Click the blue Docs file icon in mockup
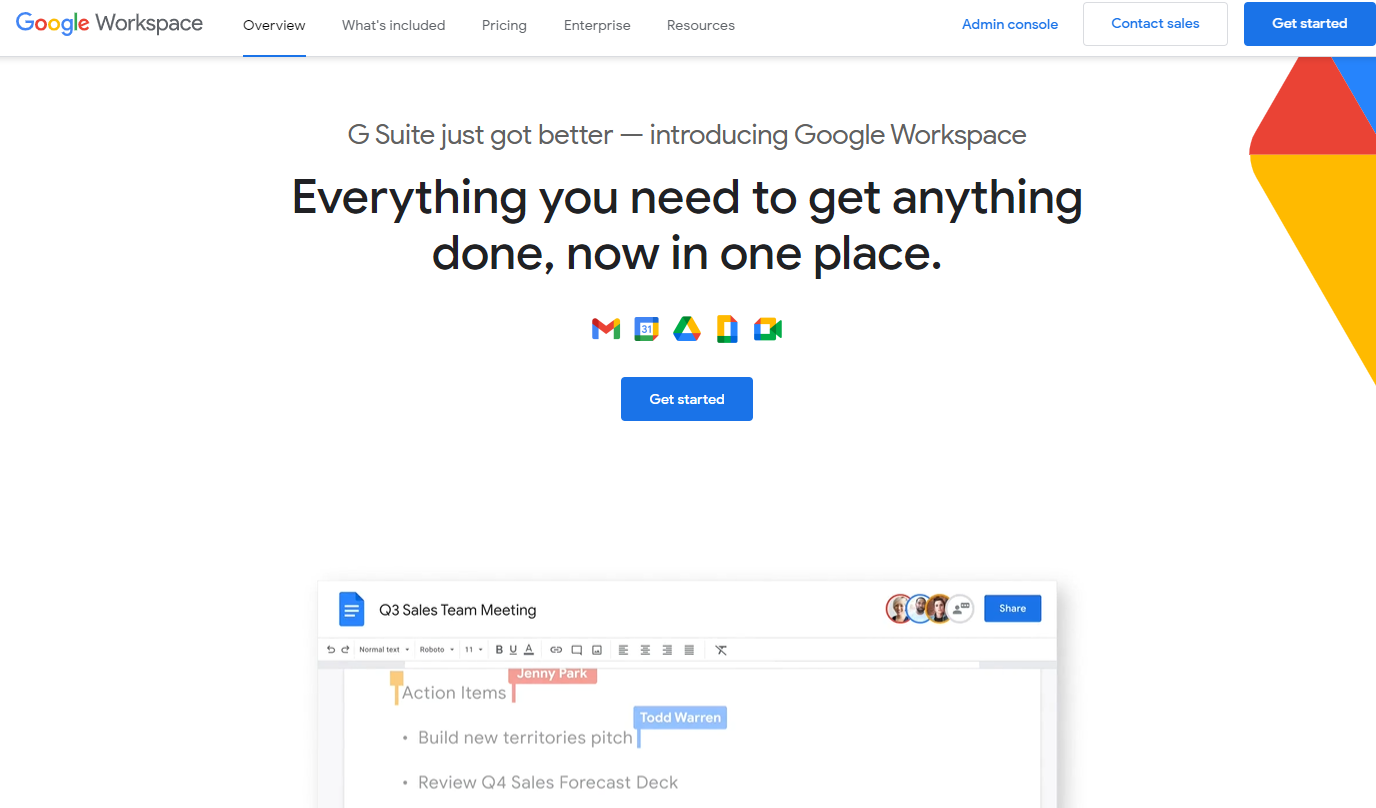This screenshot has height=808, width=1376. 351,609
